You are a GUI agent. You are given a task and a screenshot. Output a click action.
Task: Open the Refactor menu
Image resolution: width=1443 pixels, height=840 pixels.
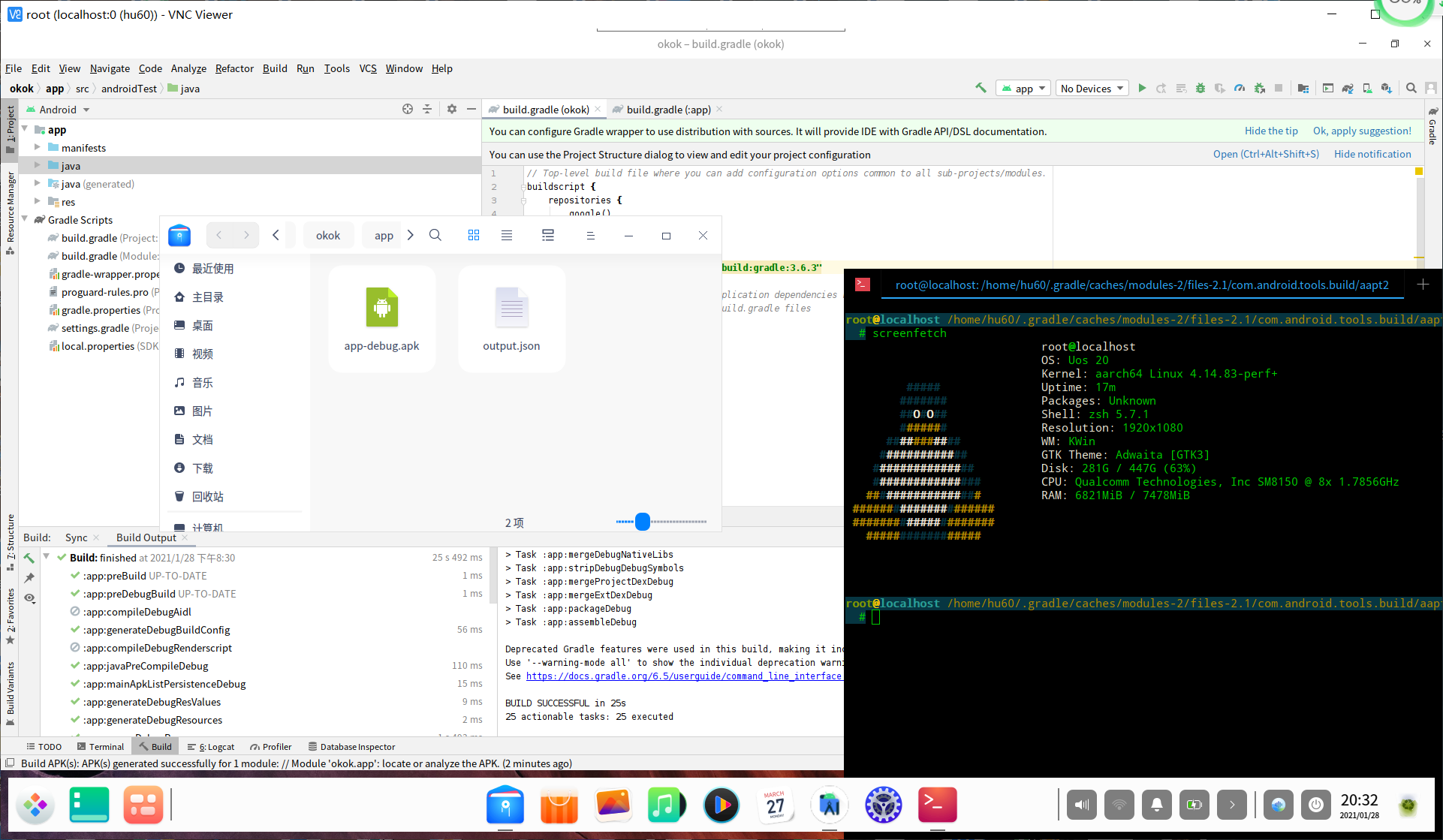tap(234, 68)
